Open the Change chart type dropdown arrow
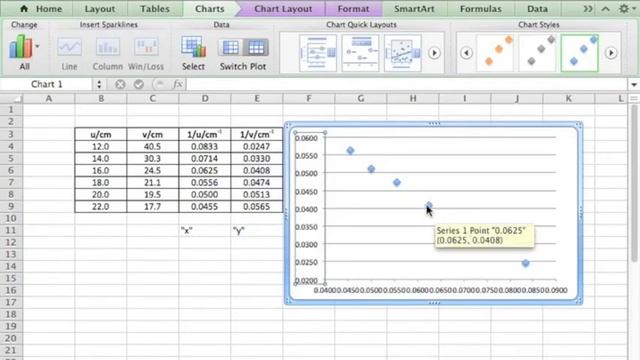This screenshot has width=640, height=360. tap(37, 46)
